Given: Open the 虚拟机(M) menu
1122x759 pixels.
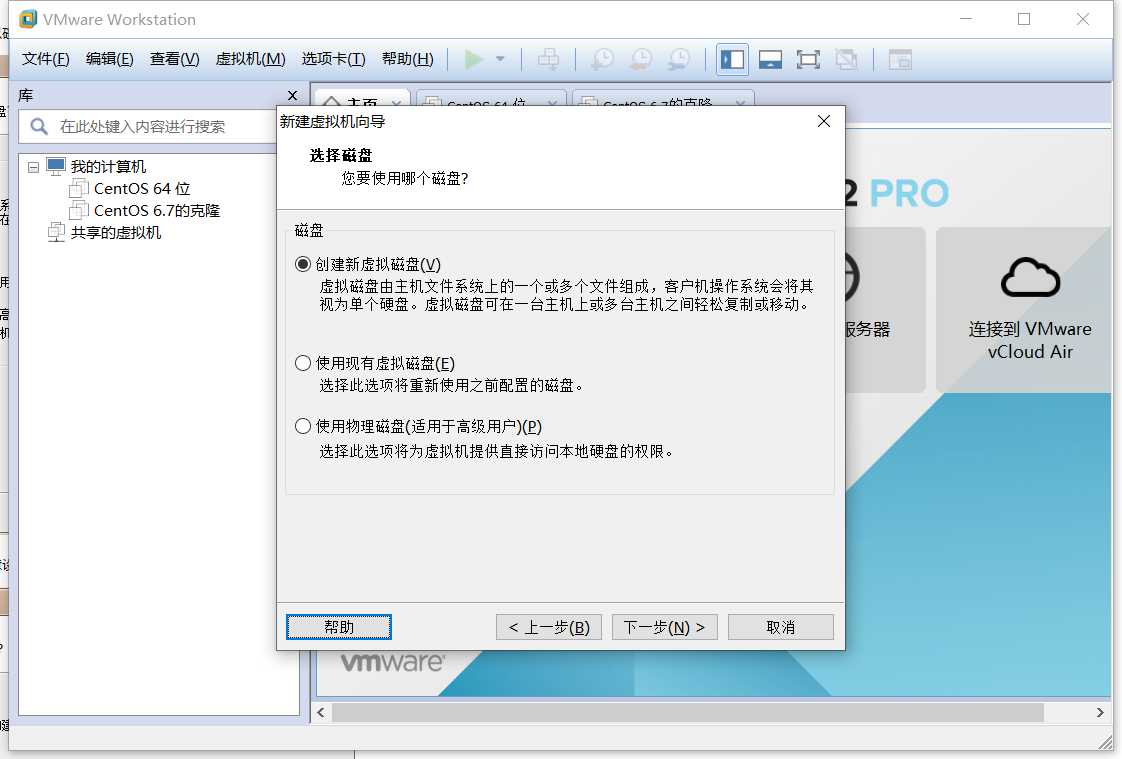Looking at the screenshot, I should pos(250,59).
